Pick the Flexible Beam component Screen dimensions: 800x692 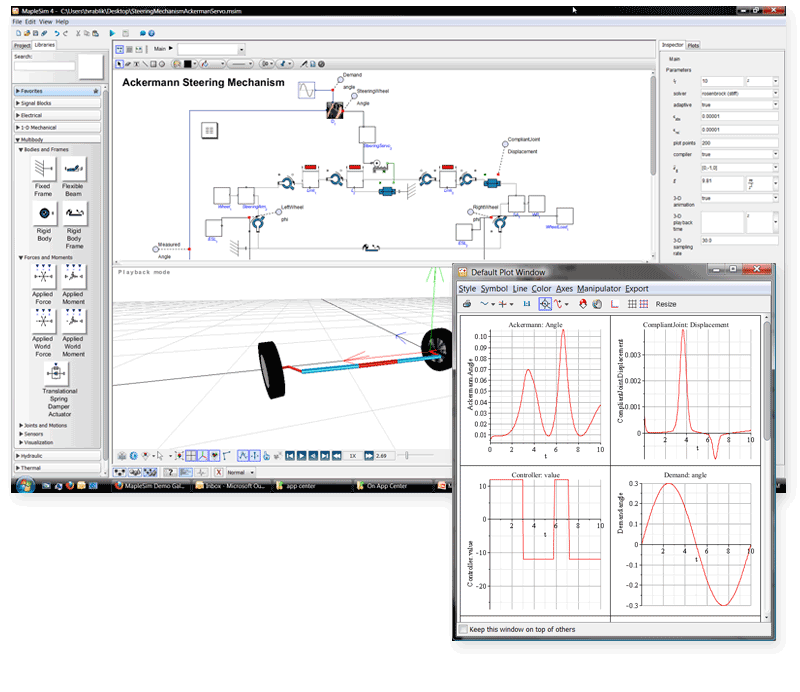pos(73,168)
